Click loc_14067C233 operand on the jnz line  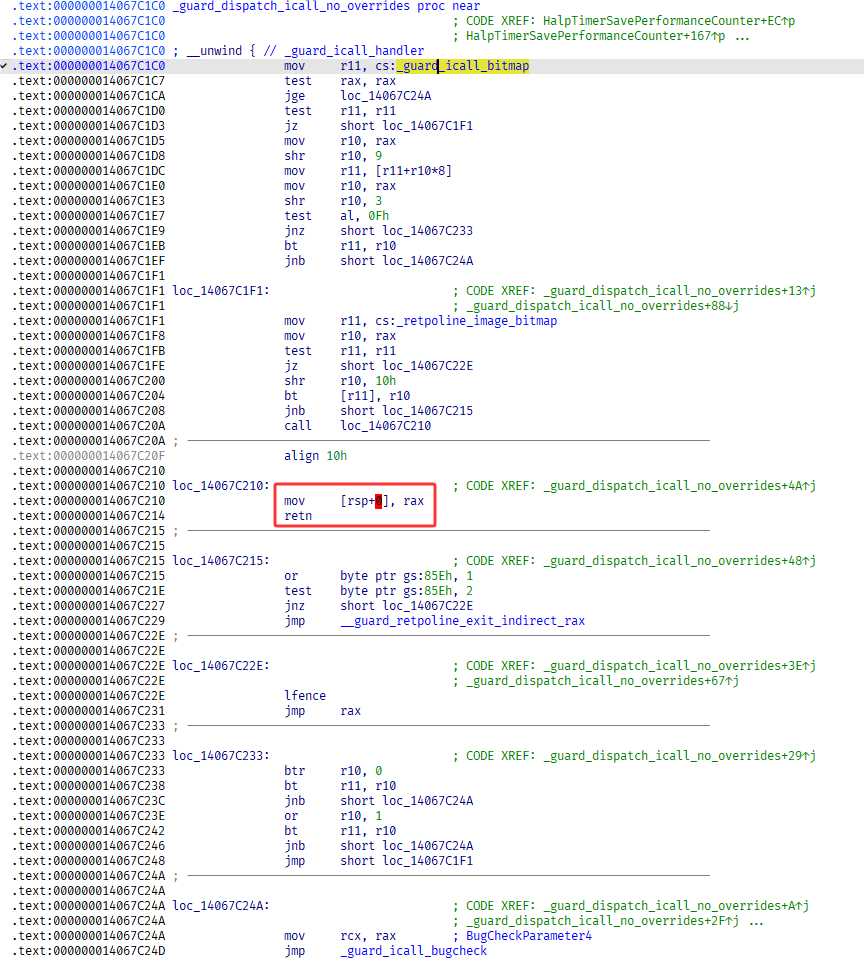(x=427, y=231)
